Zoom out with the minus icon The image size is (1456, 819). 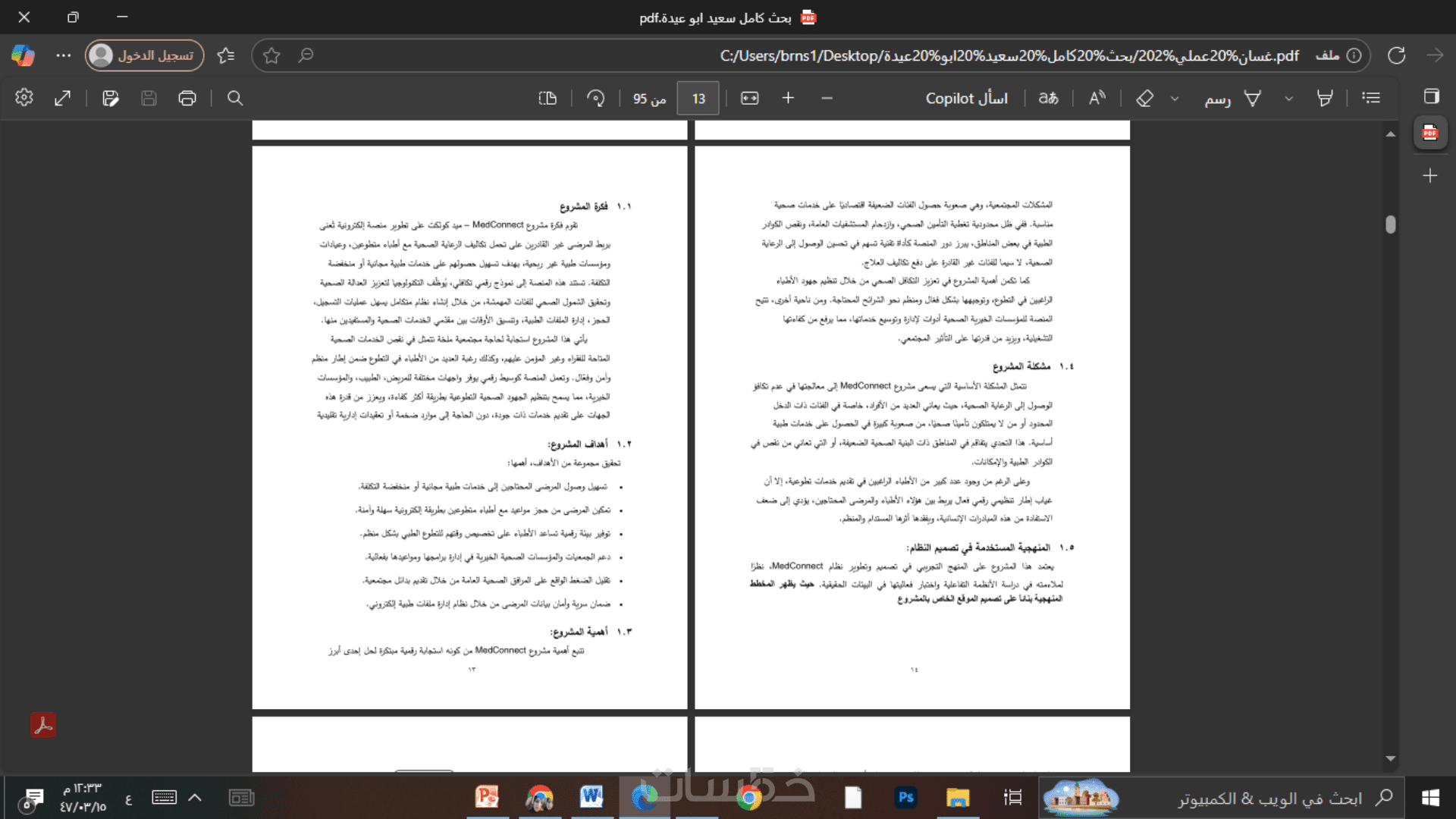click(x=827, y=98)
